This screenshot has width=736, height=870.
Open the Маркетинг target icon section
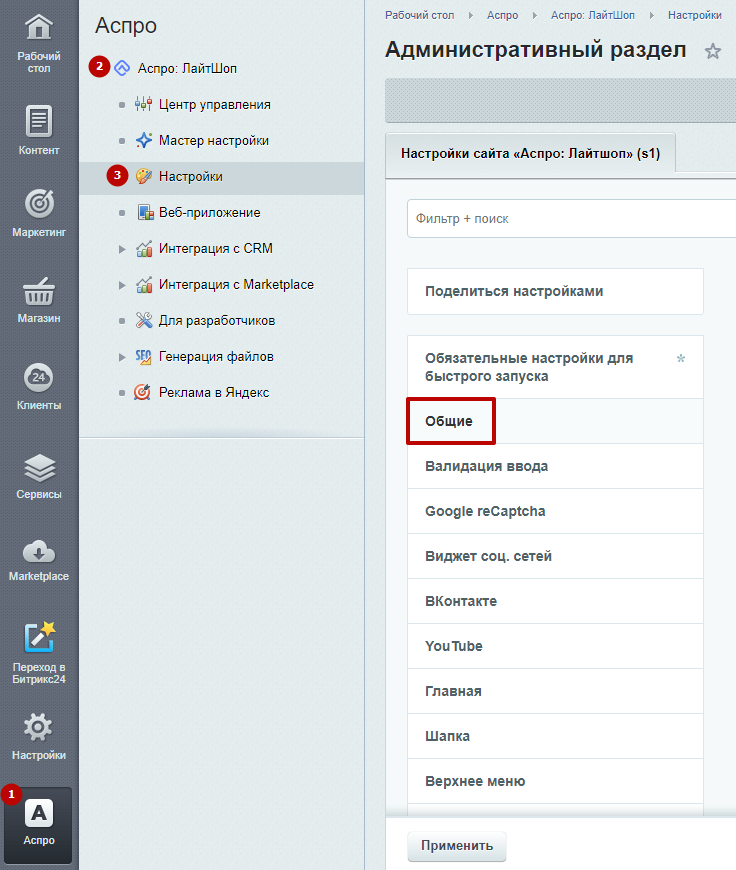pos(39,213)
